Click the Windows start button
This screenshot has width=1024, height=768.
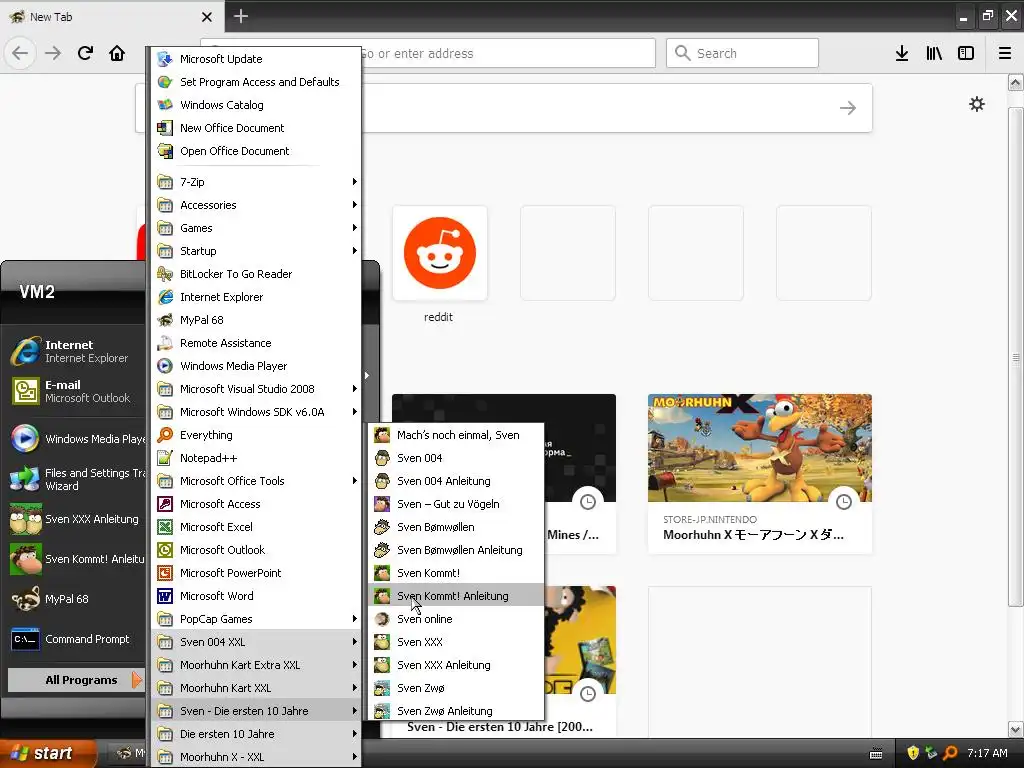(x=46, y=754)
